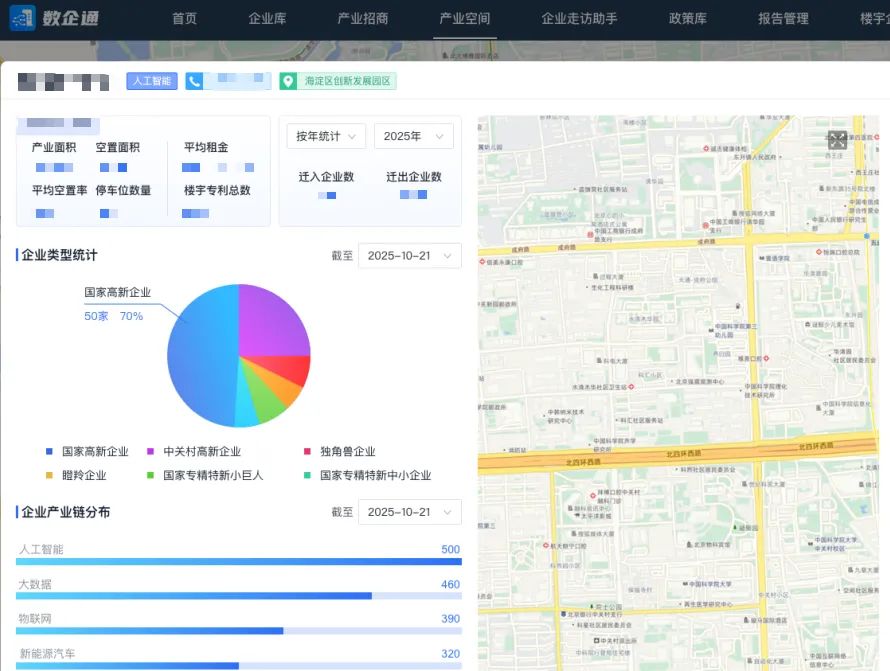890x671 pixels.
Task: Open 企业走访助手 in the top navigation
Action: point(580,19)
